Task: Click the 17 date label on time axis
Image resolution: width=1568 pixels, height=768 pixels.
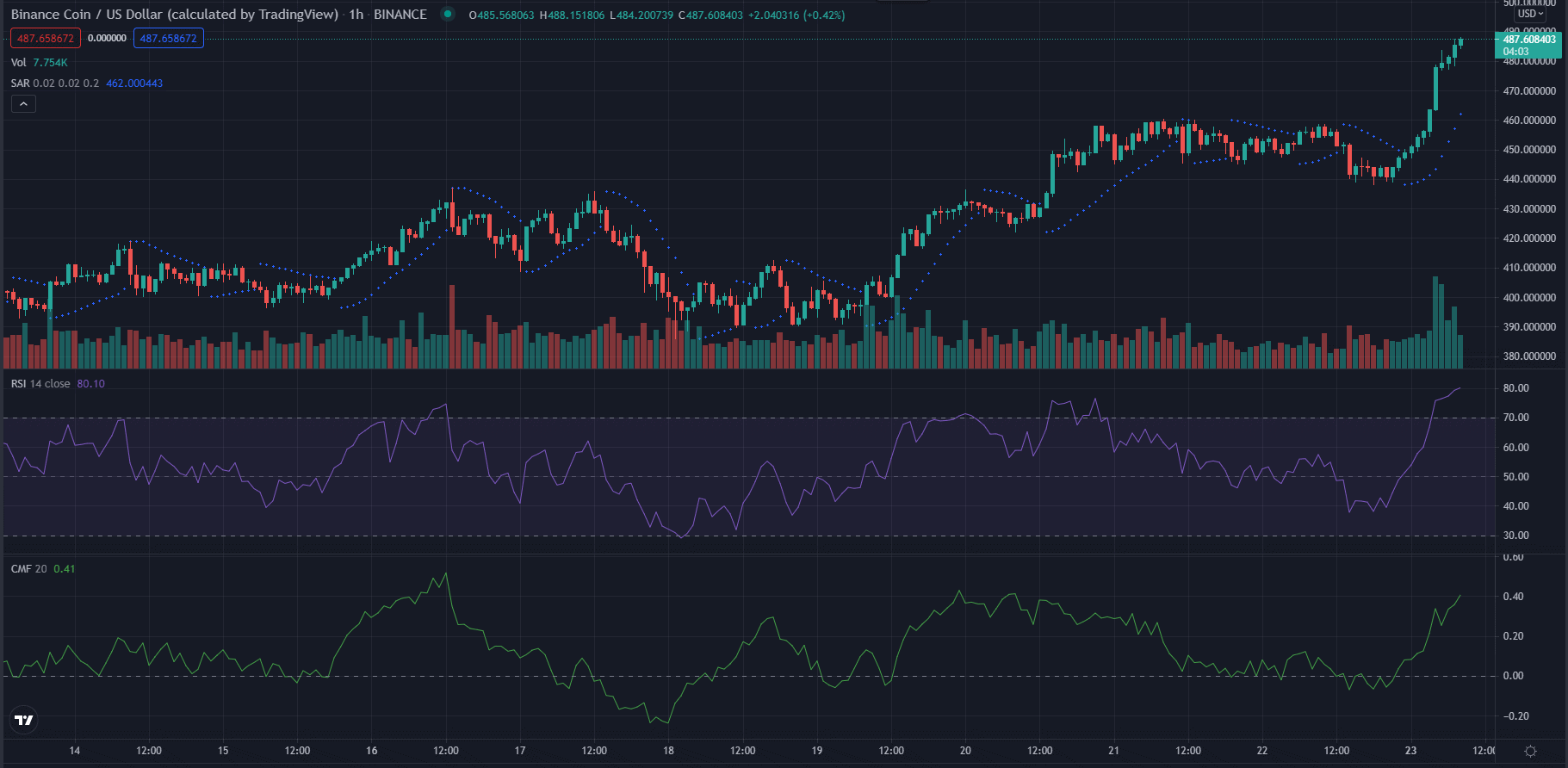Action: [x=520, y=751]
